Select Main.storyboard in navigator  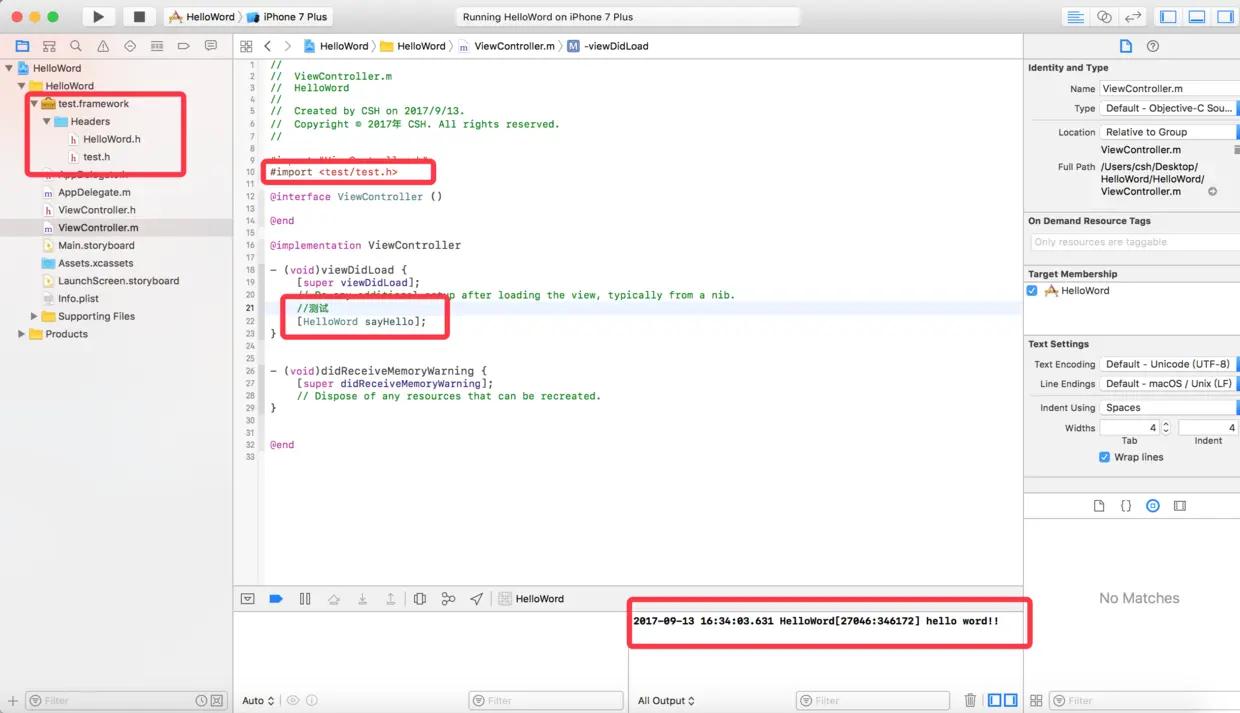(96, 246)
